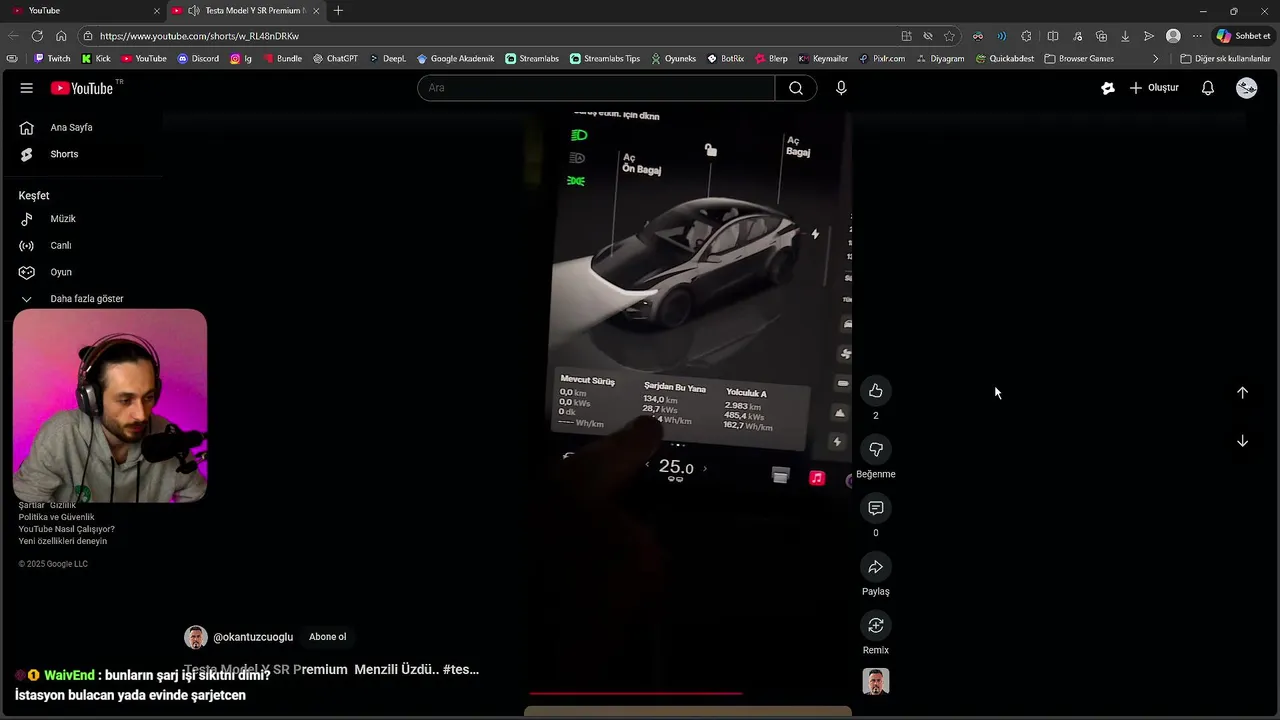The width and height of the screenshot is (1280, 720).
Task: Open a new browser tab
Action: (x=338, y=10)
